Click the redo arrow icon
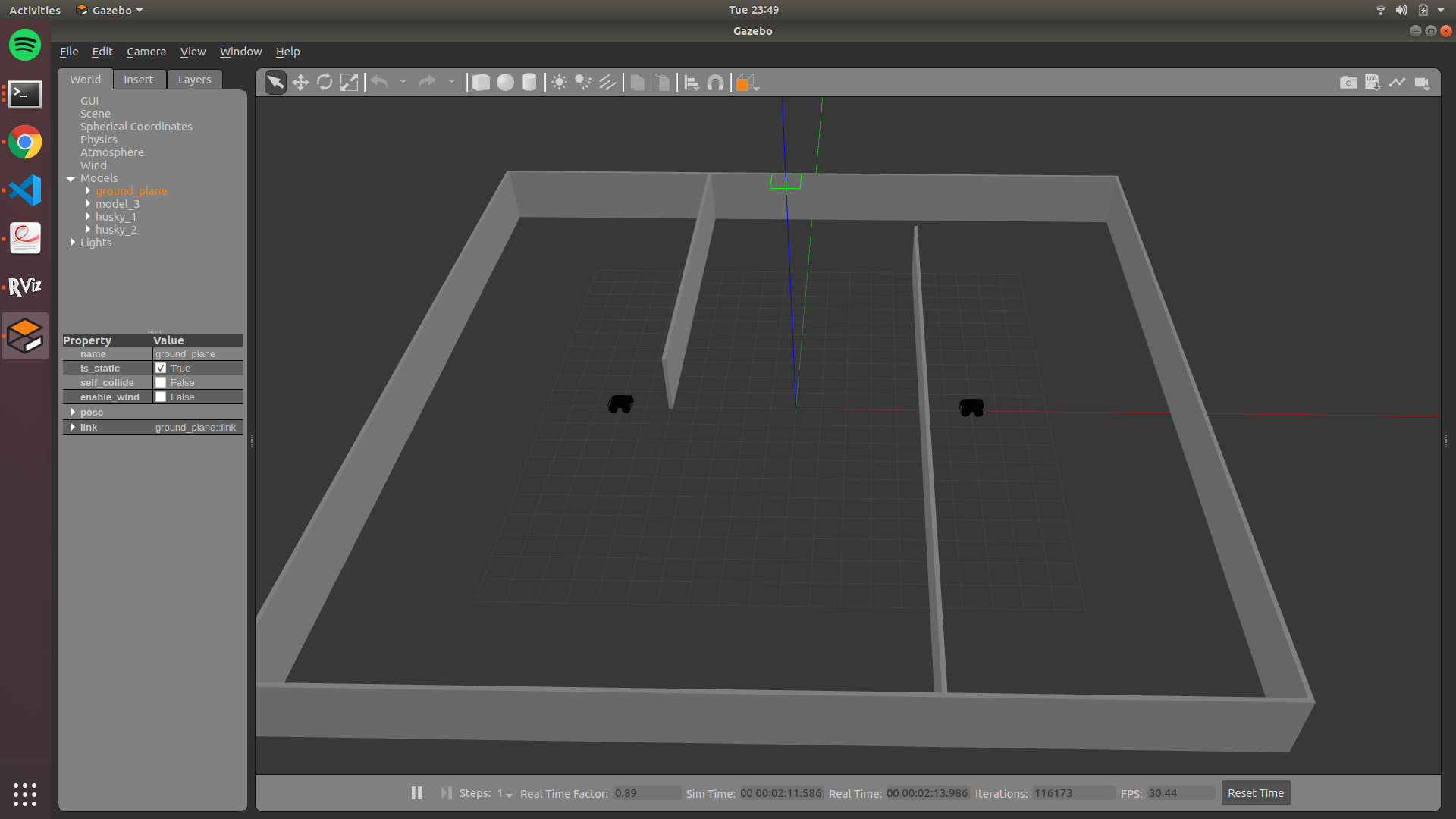The width and height of the screenshot is (1456, 819). point(428,82)
